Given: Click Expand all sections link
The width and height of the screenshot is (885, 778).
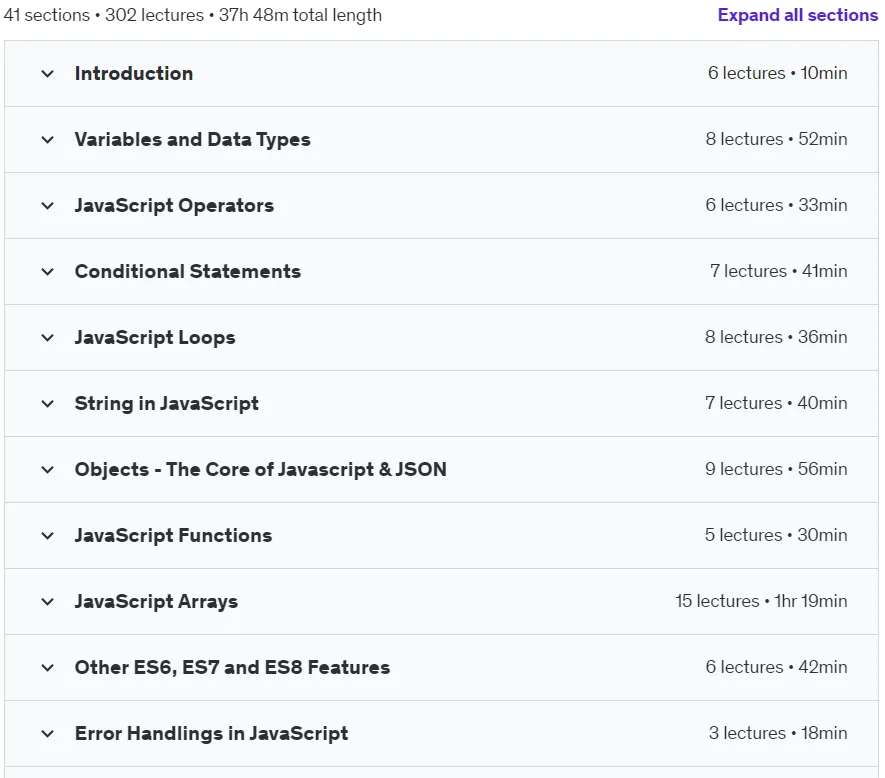Looking at the screenshot, I should click(798, 15).
